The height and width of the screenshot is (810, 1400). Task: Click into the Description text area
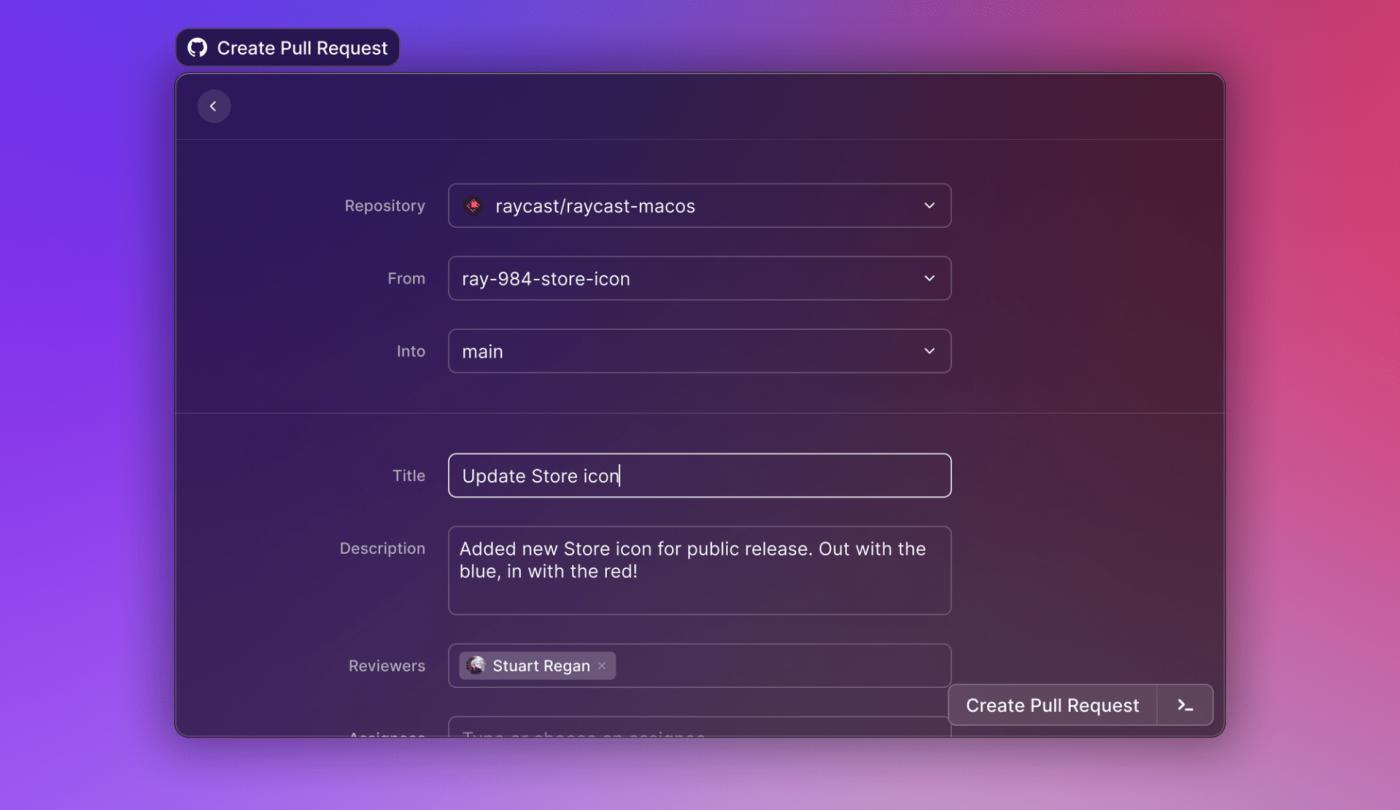[700, 570]
